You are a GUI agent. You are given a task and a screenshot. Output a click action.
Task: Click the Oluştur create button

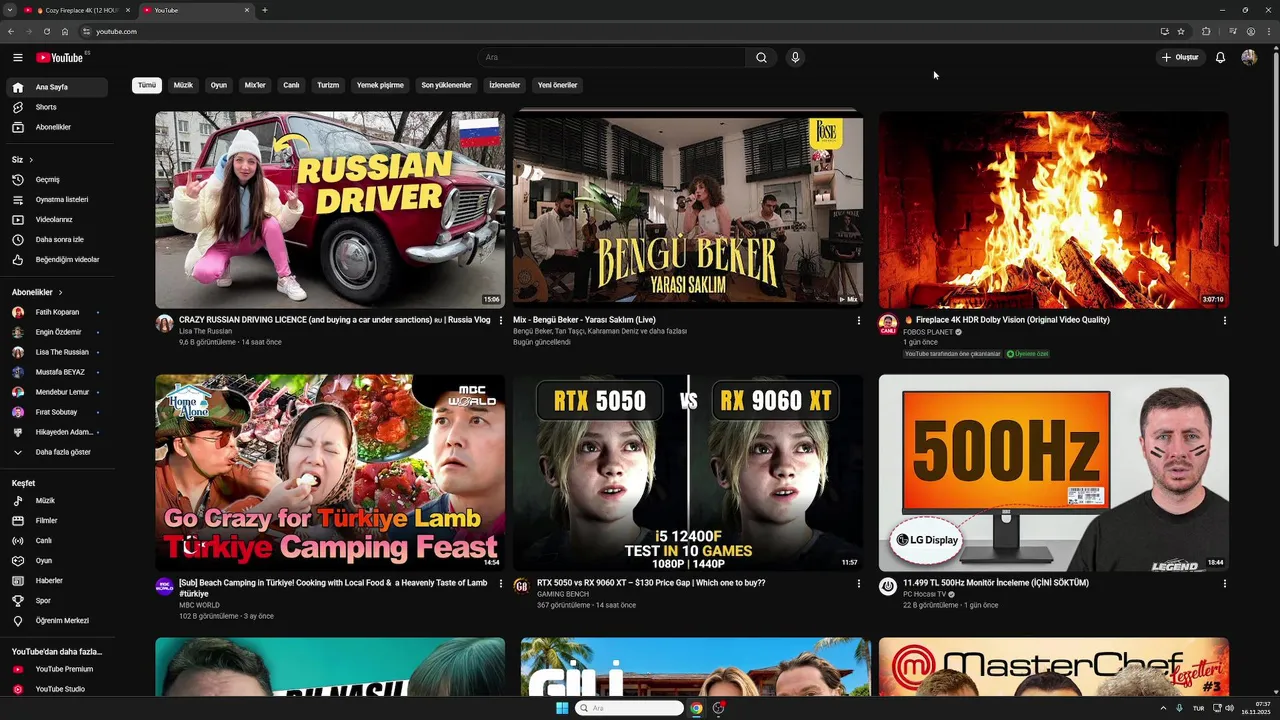click(1180, 58)
